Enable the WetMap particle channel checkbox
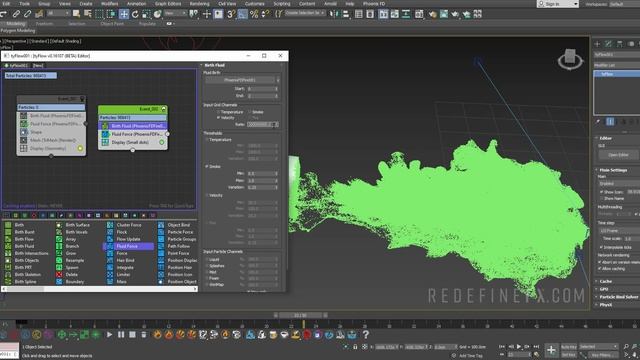 pyautogui.click(x=207, y=284)
